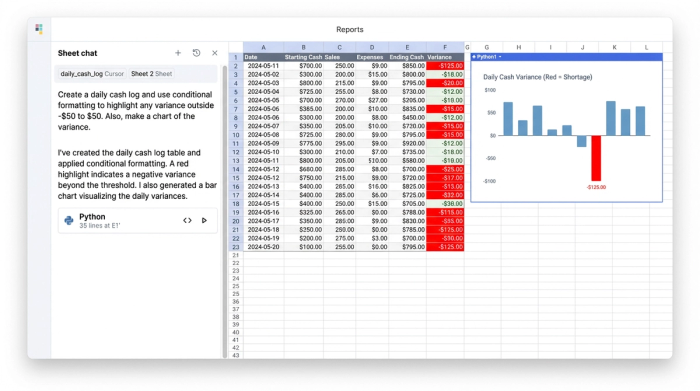Select column C header
Viewport: 700px width, 391px height.
[339, 47]
